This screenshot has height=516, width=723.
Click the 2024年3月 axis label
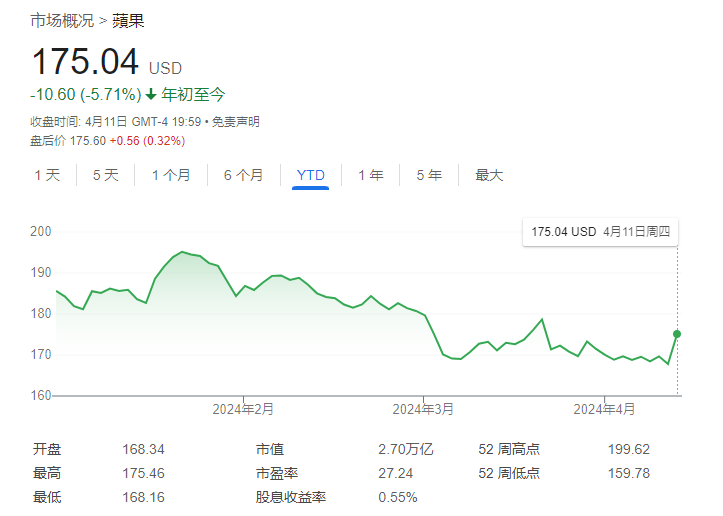tap(423, 409)
